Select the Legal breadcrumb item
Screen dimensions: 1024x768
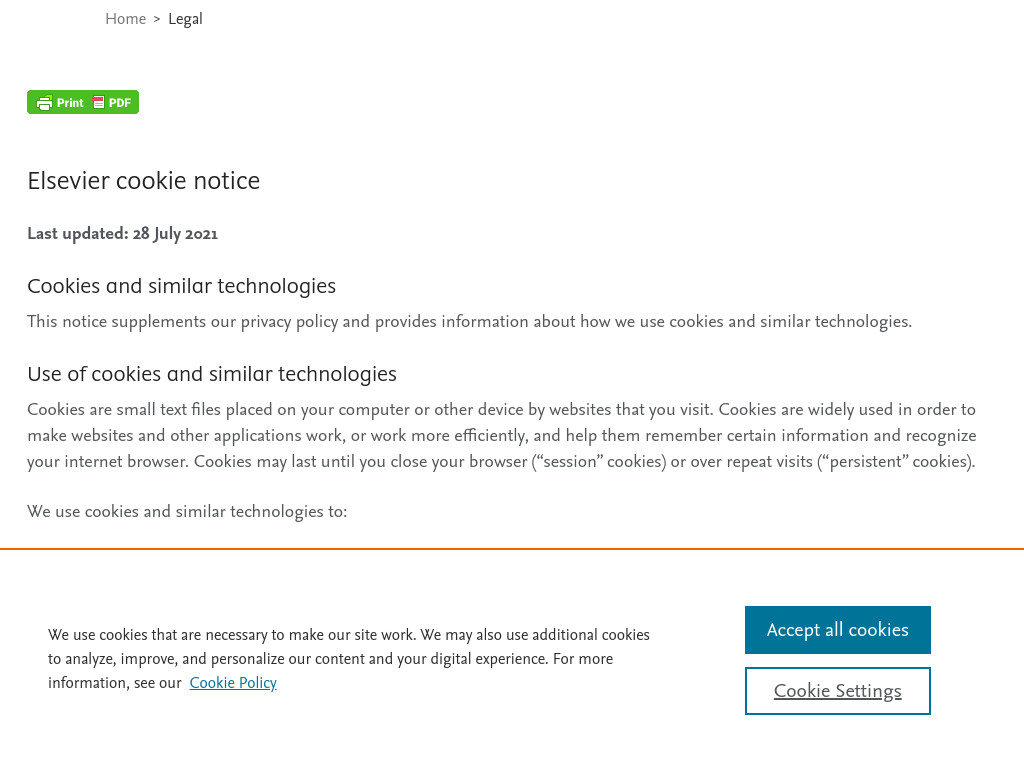(x=185, y=19)
